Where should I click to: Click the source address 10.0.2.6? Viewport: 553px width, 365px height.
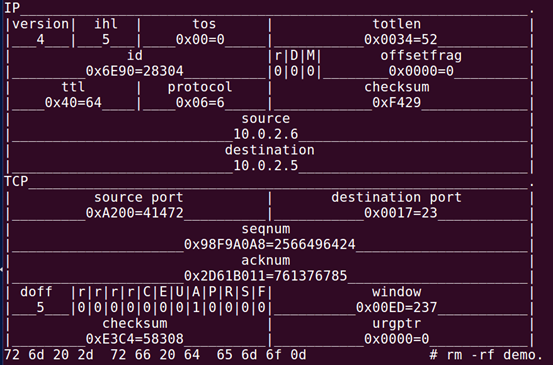[266, 134]
